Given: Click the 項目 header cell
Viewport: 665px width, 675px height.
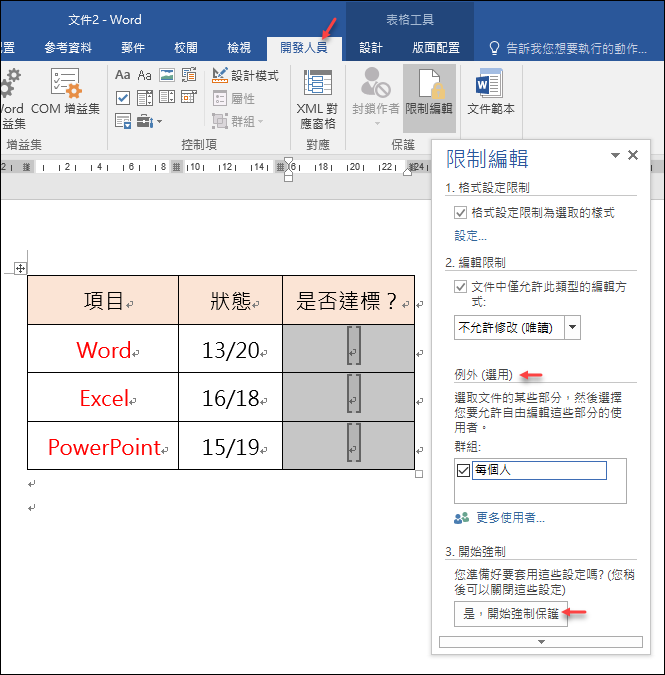Looking at the screenshot, I should point(103,300).
